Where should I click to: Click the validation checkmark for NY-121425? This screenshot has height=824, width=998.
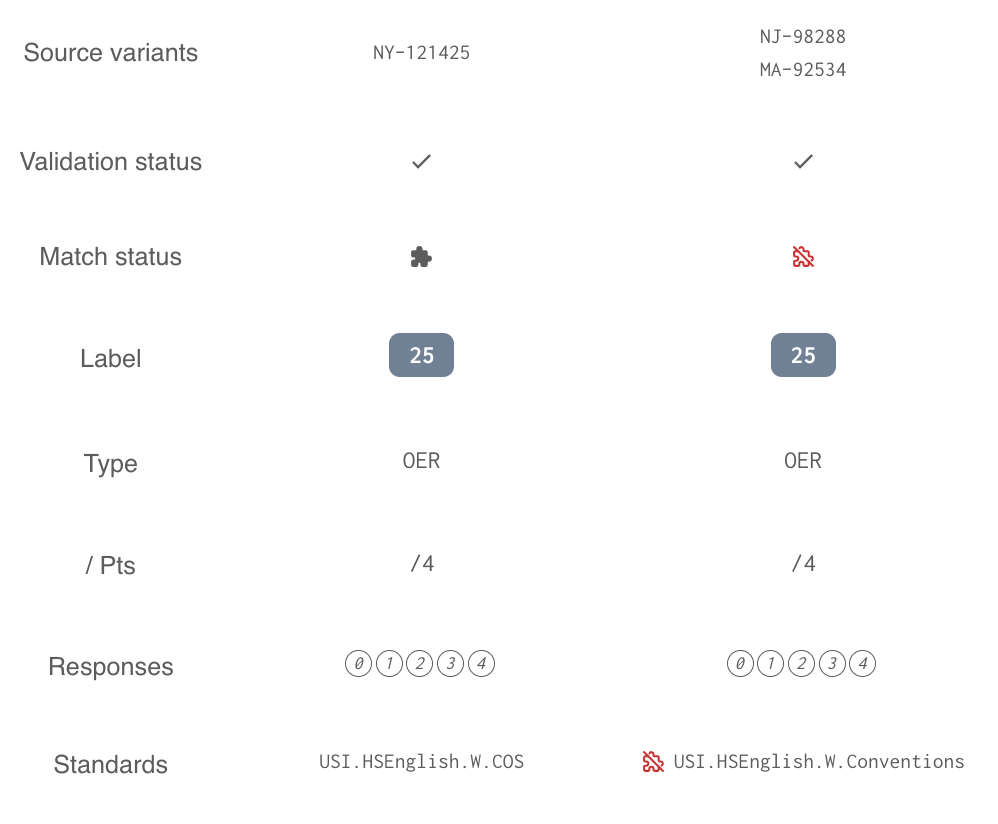coord(421,162)
